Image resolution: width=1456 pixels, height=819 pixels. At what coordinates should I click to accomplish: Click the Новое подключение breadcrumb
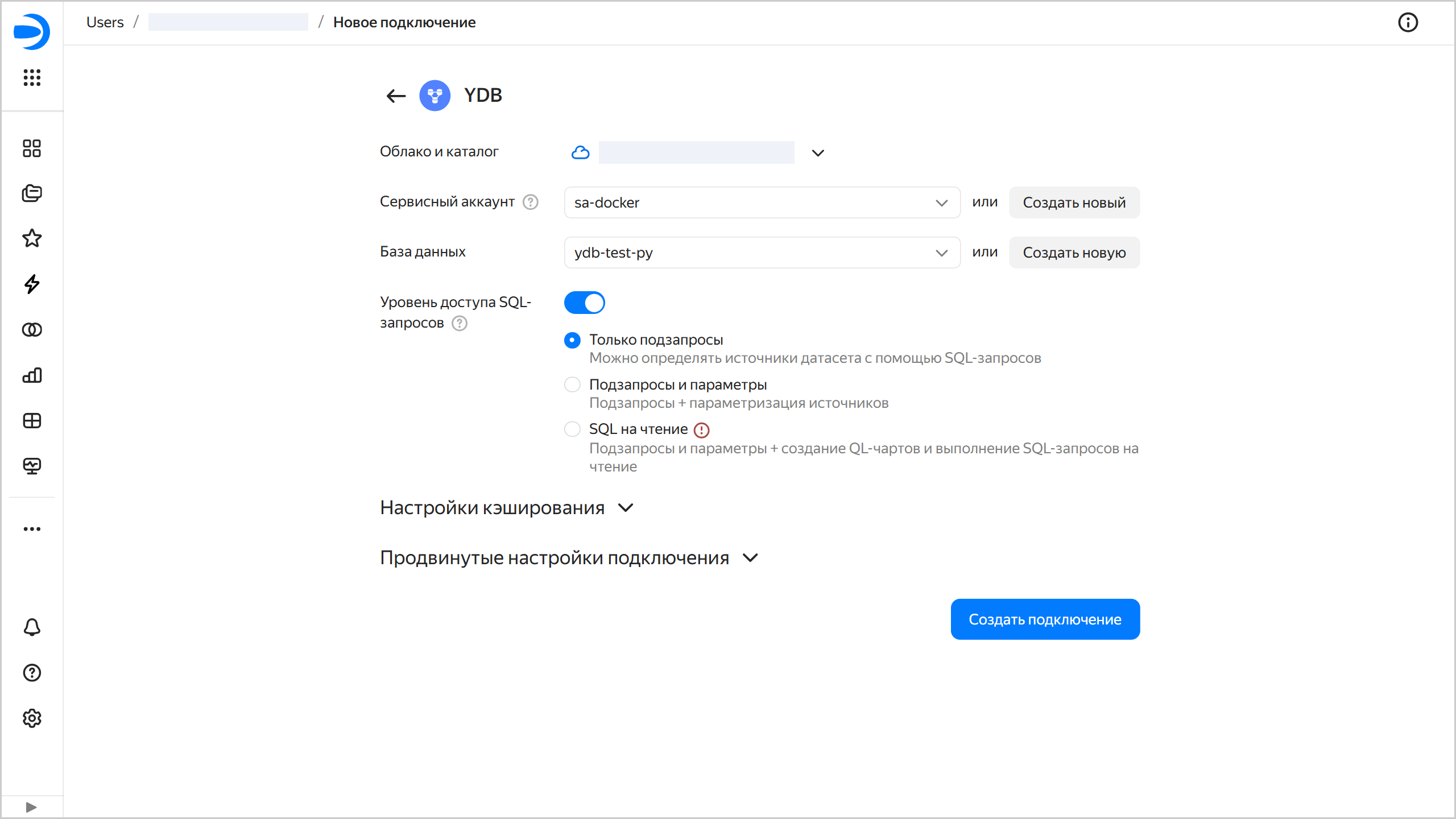pos(404,22)
